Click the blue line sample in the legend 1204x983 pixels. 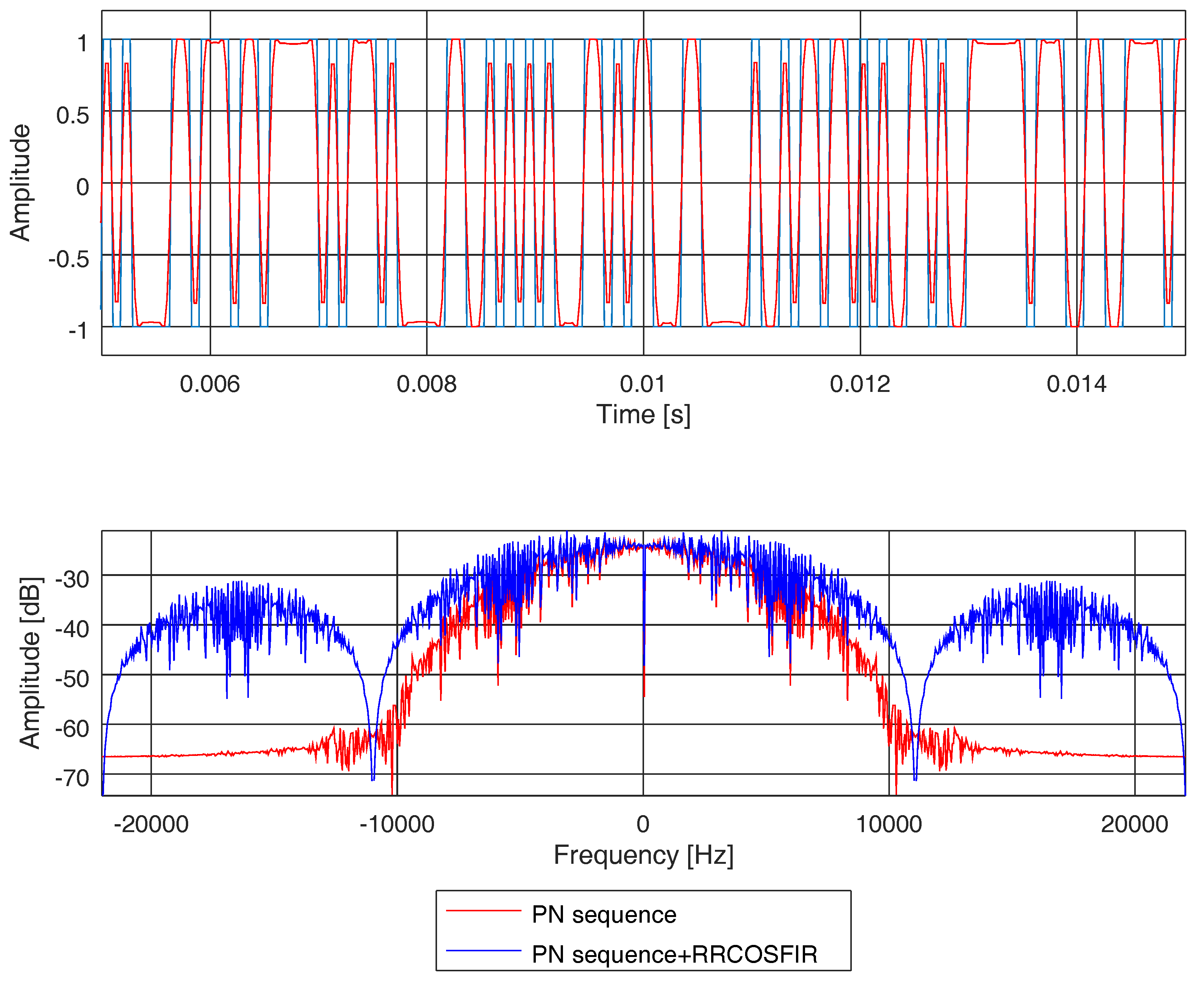click(483, 950)
